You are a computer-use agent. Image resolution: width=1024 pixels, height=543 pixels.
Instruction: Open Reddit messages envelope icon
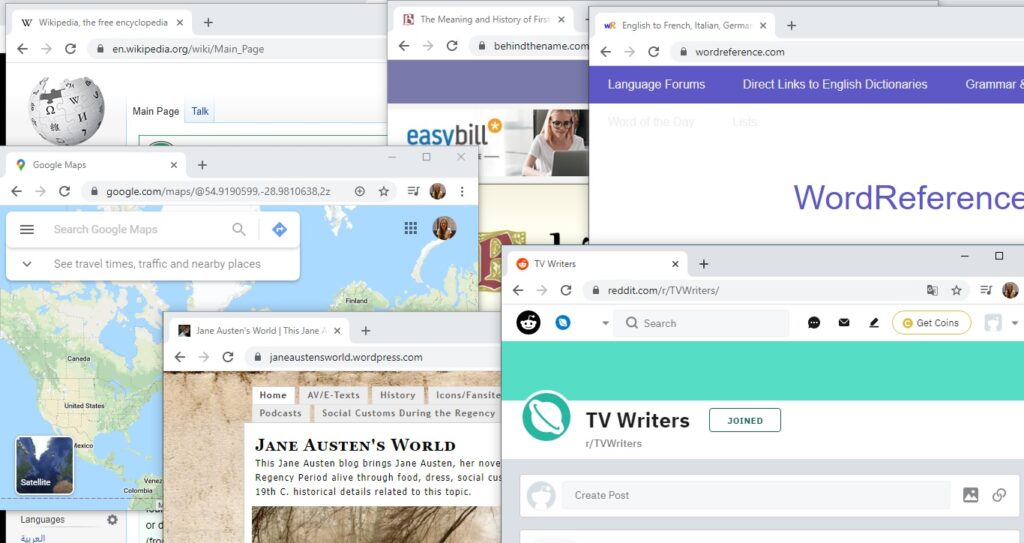coord(844,323)
